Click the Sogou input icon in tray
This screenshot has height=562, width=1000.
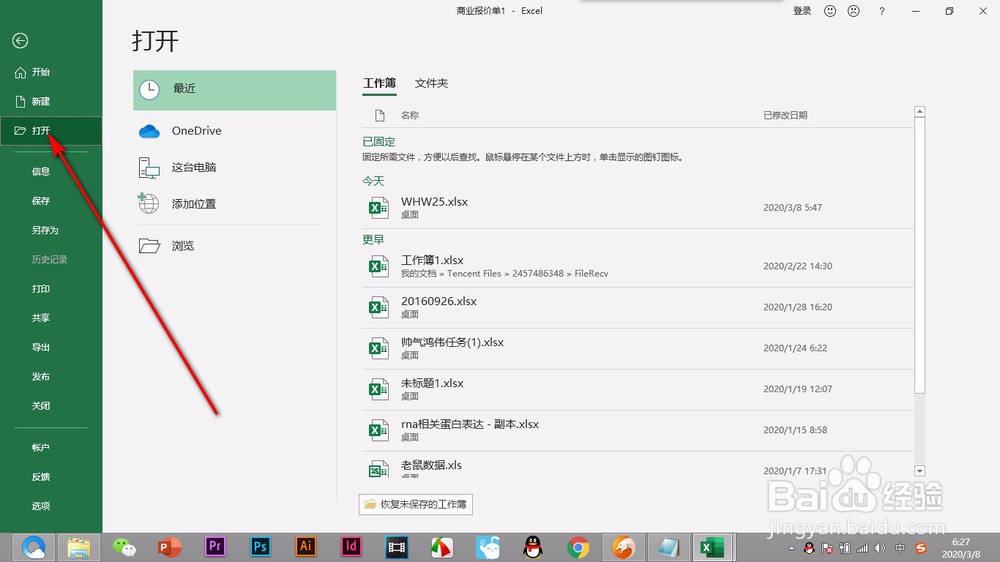(921, 548)
